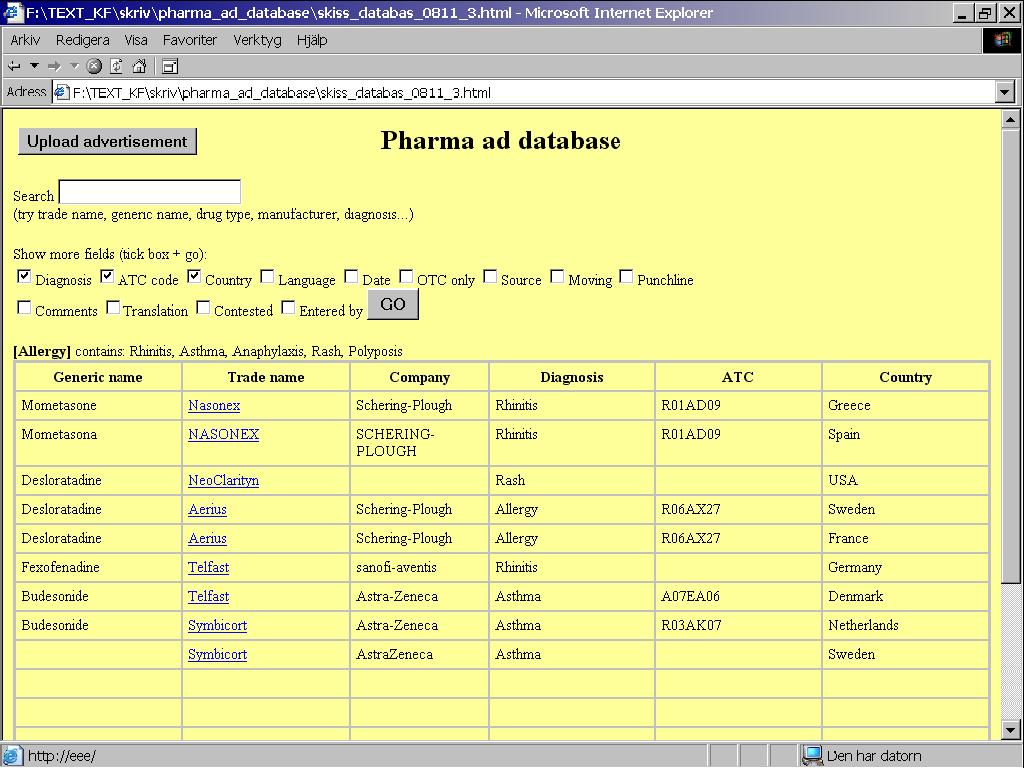Click the page icon in the address bar
Screen dimensions: 1024x768
point(61,93)
